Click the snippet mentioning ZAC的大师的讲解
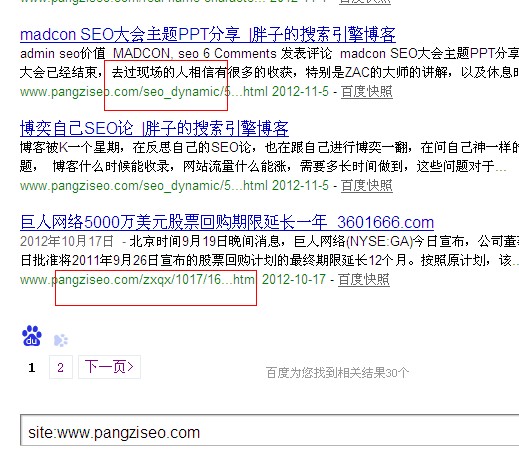The image size is (519, 455). pyautogui.click(x=269, y=72)
